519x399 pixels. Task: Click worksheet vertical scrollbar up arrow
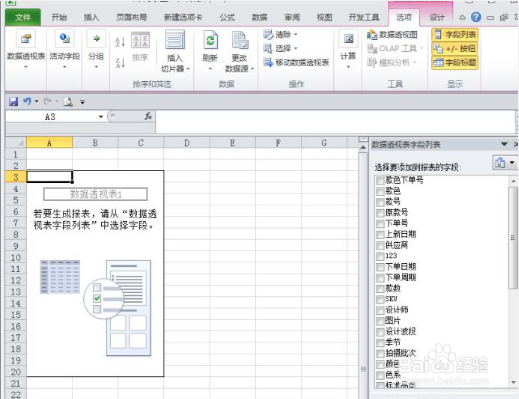tap(363, 147)
